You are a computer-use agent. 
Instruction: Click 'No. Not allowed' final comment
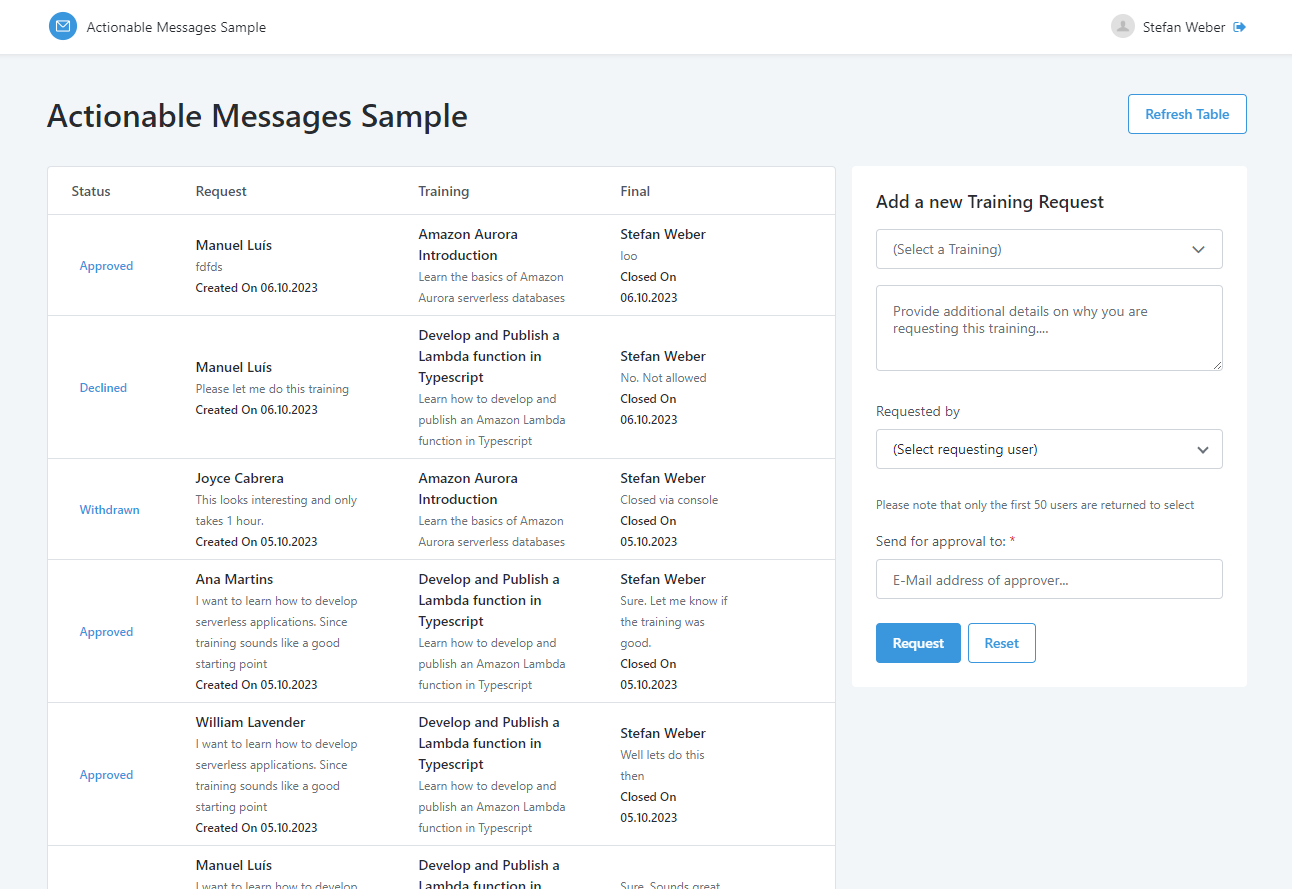(663, 378)
